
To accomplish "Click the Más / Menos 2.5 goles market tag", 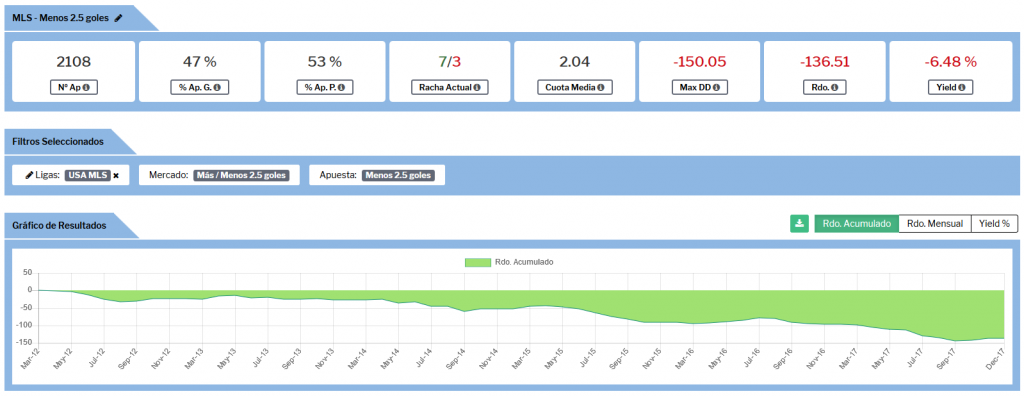I will (x=242, y=175).
